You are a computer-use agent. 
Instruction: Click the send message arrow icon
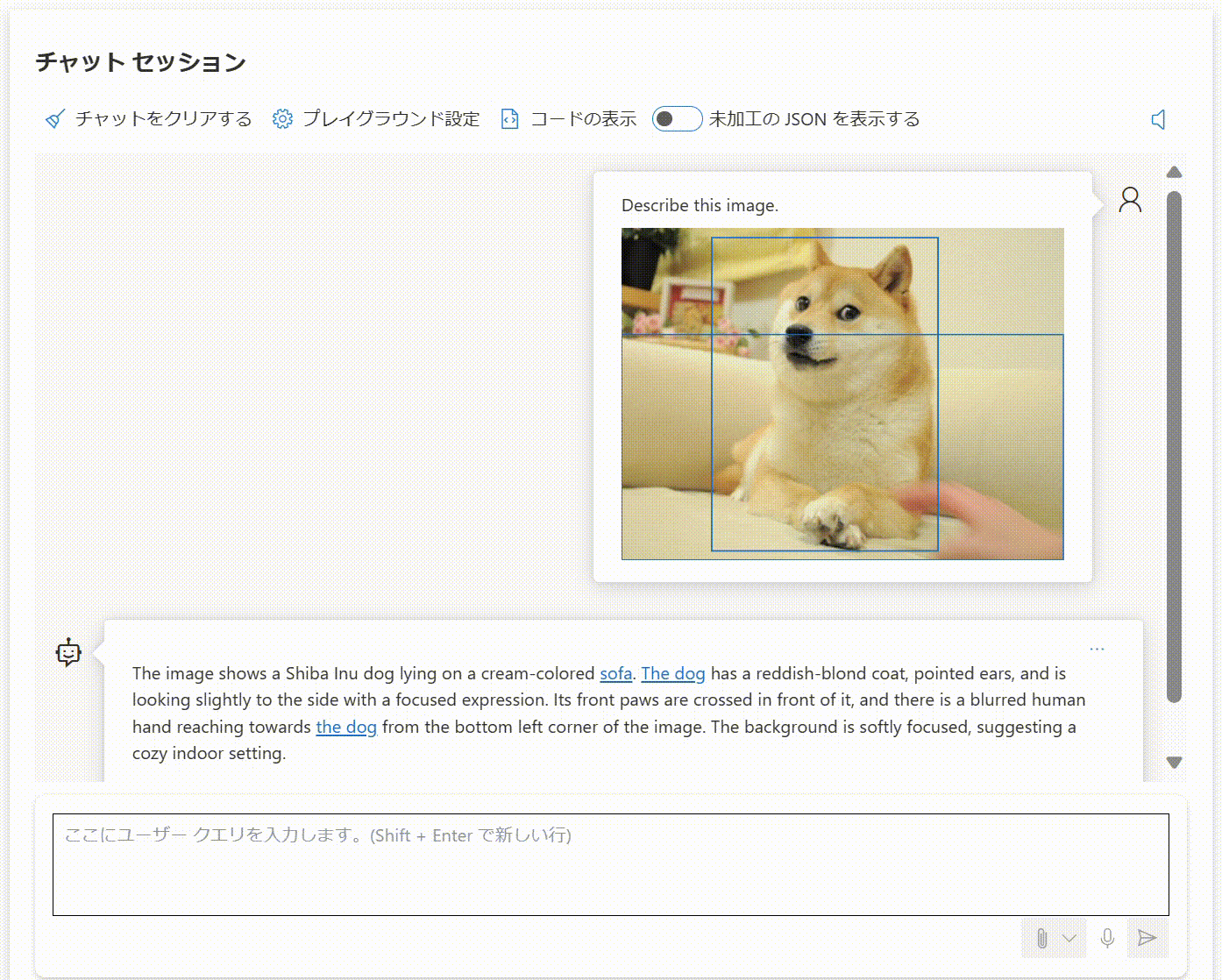(1147, 938)
